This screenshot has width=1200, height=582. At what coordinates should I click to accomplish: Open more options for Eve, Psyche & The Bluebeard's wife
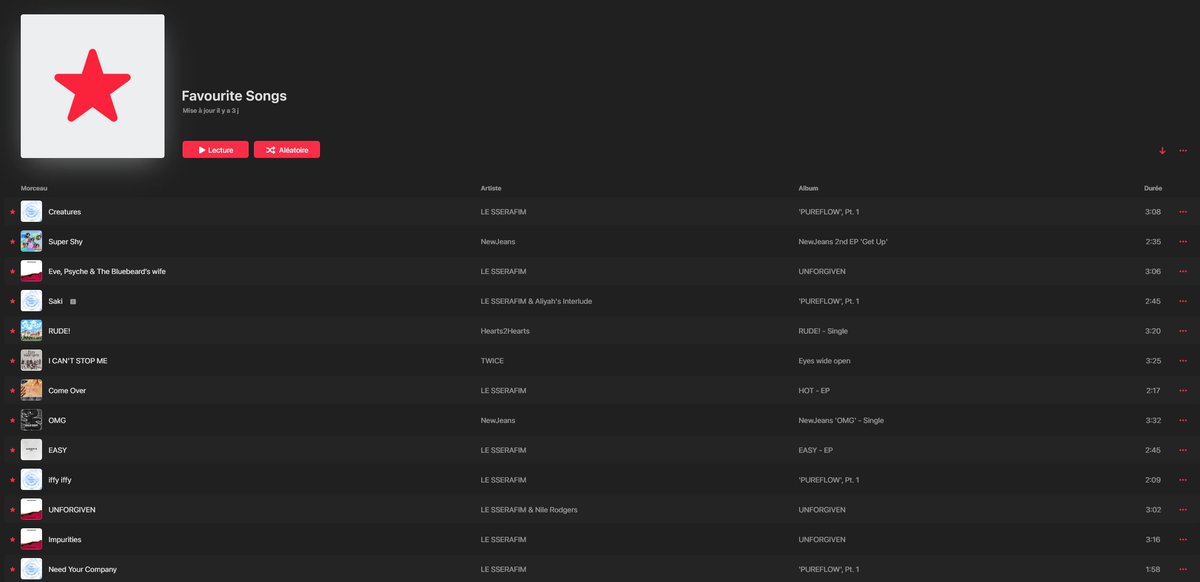[1183, 271]
